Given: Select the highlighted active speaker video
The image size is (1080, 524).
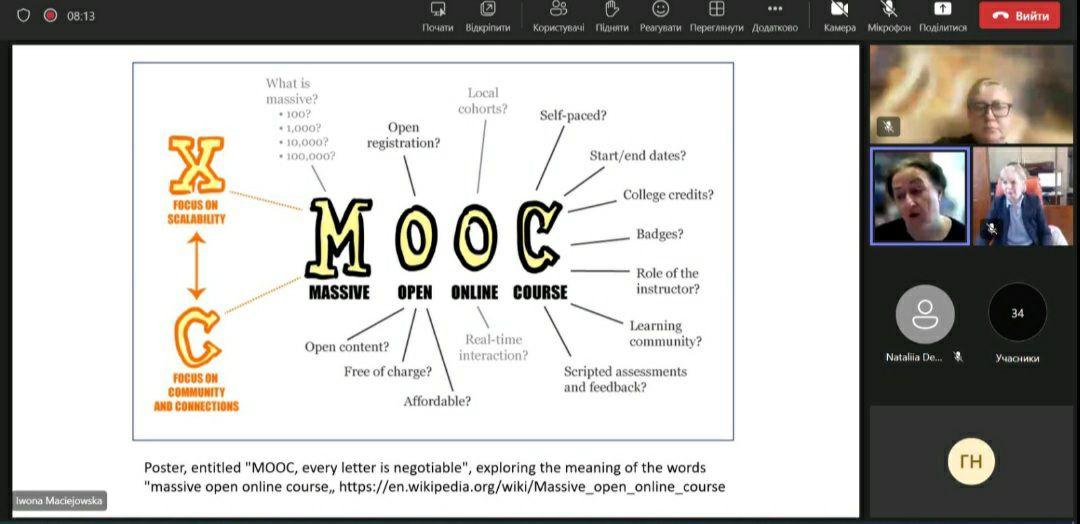Looking at the screenshot, I should (x=920, y=196).
